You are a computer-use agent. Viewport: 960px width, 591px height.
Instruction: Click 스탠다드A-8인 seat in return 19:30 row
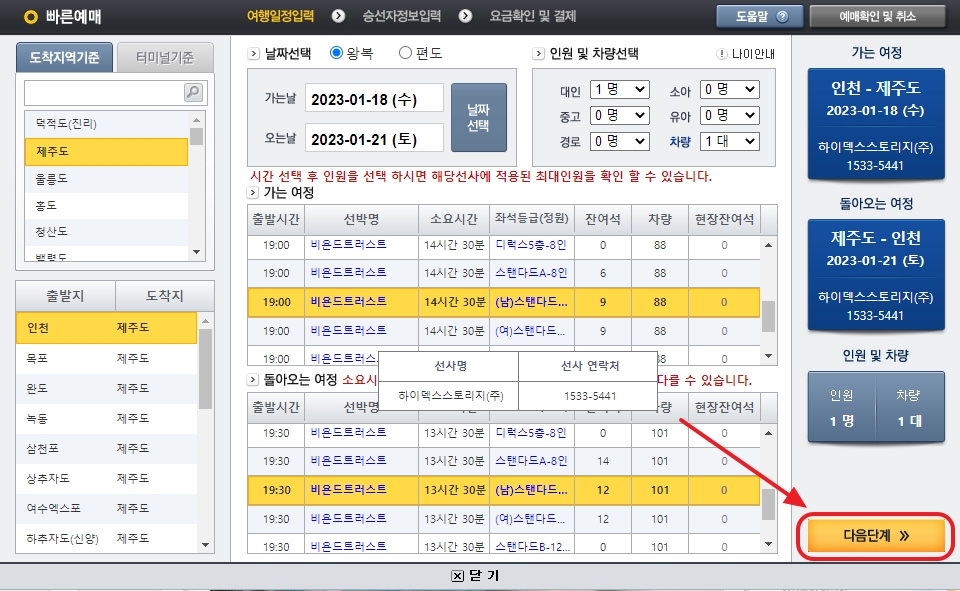point(530,461)
